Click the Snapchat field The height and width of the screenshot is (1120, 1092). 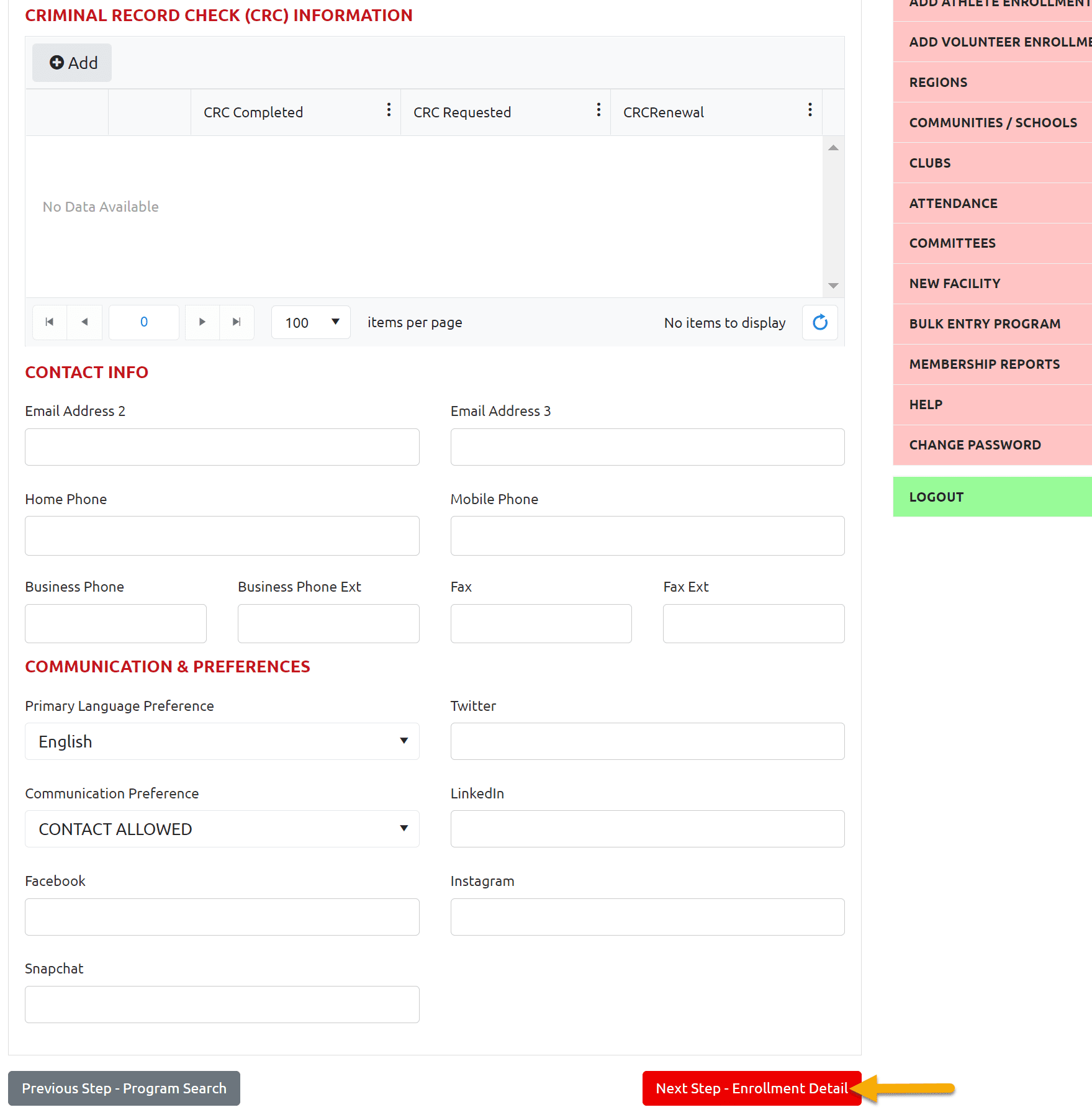[222, 1005]
